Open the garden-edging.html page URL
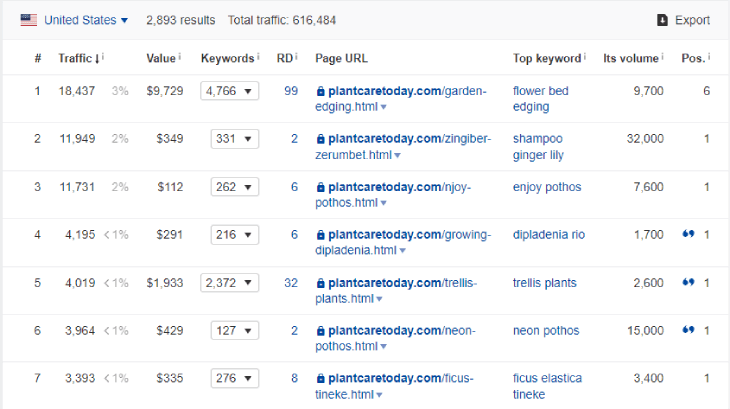 (x=400, y=99)
